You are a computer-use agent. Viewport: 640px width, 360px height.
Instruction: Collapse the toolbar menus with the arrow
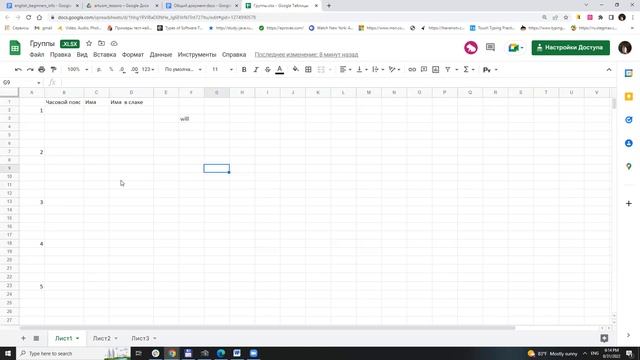609,70
